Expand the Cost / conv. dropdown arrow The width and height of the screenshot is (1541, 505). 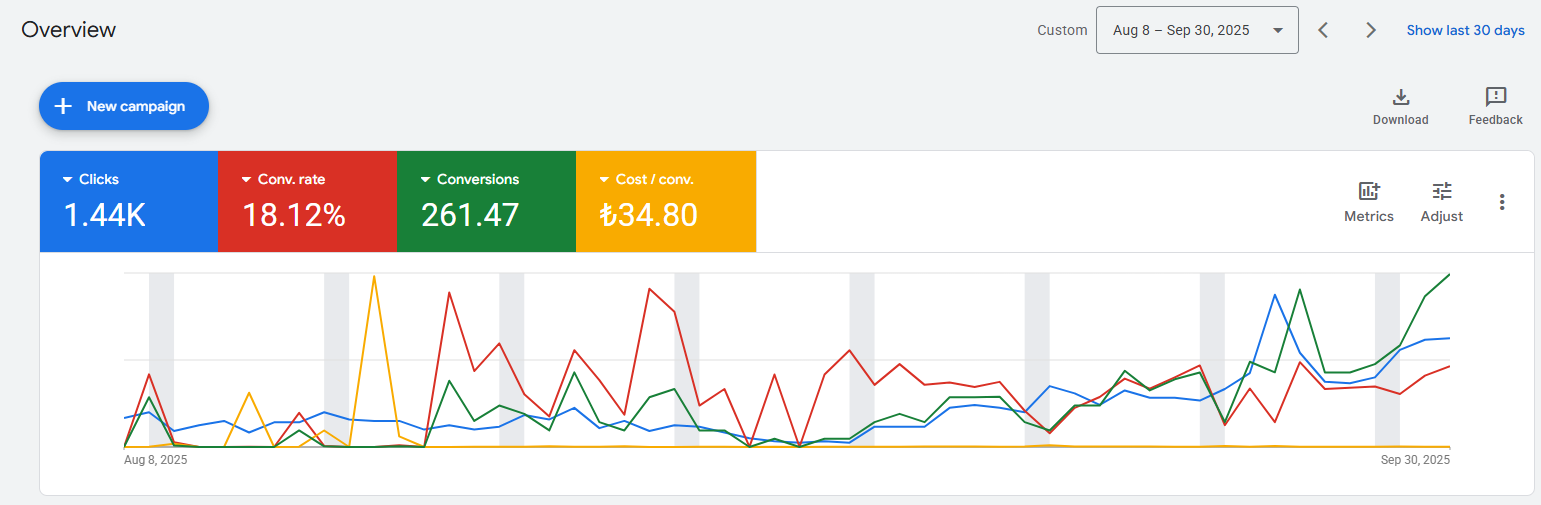point(605,180)
